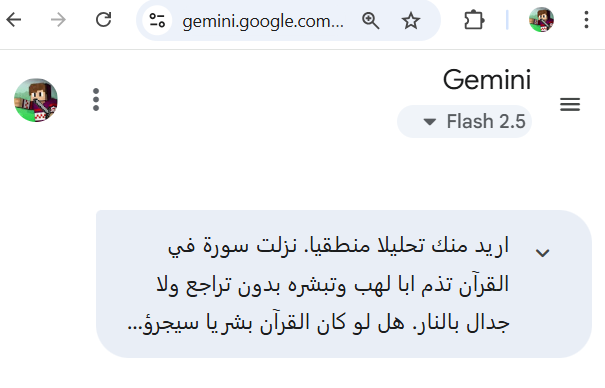Open Chrome's three-dot menu

click(x=586, y=20)
